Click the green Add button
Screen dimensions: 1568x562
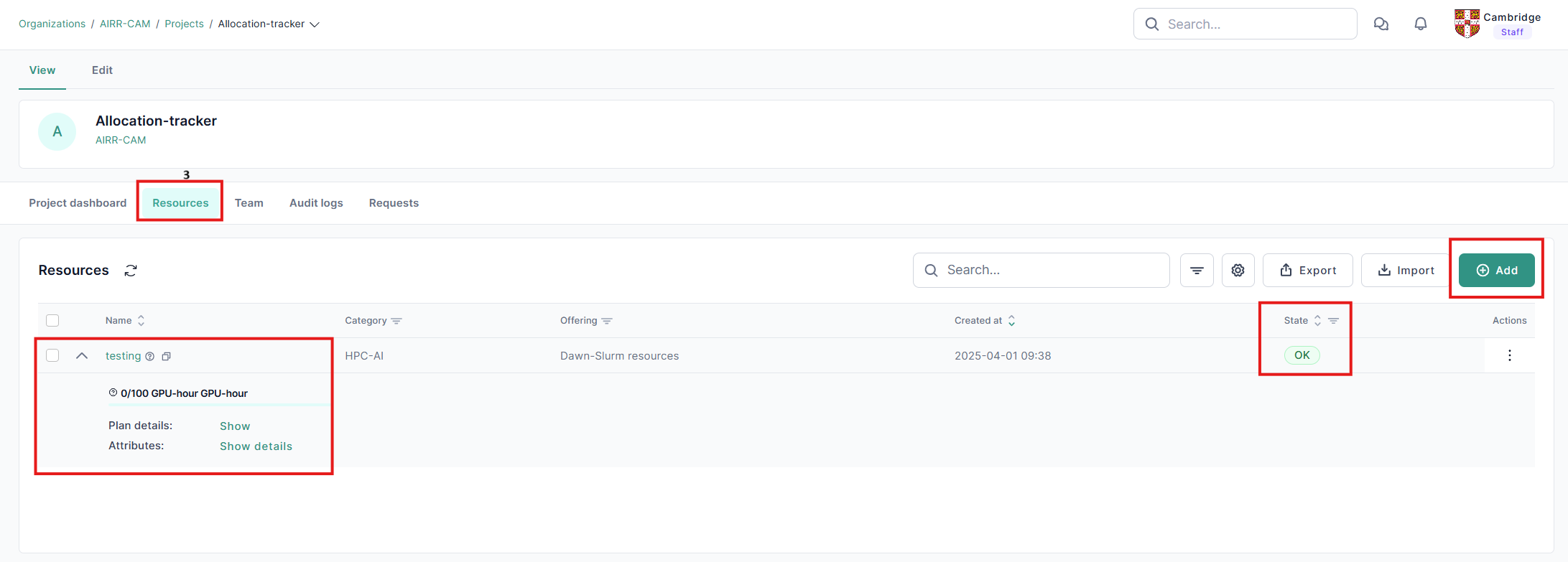1496,271
